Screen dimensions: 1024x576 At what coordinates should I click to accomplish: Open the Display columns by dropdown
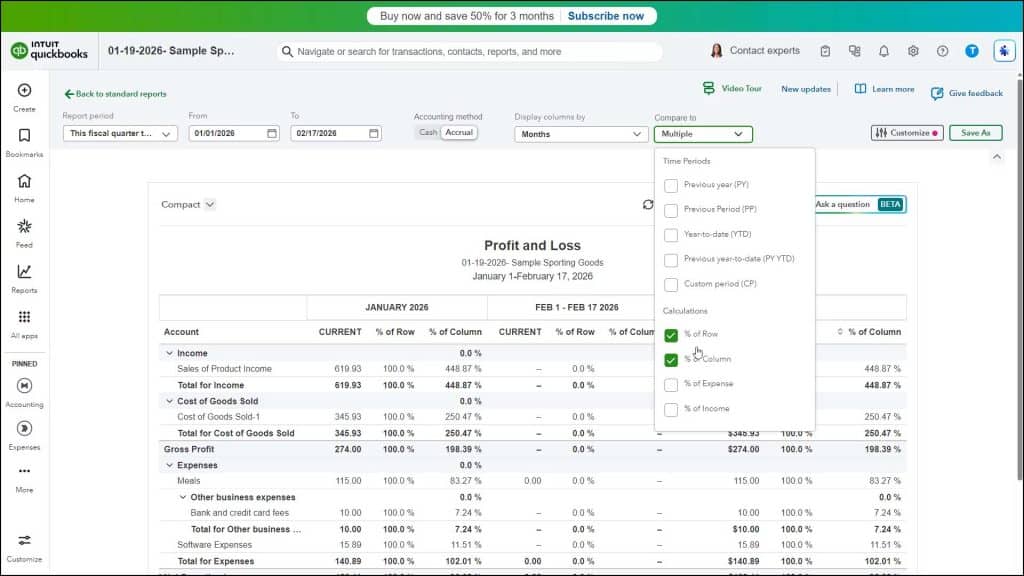(580, 133)
